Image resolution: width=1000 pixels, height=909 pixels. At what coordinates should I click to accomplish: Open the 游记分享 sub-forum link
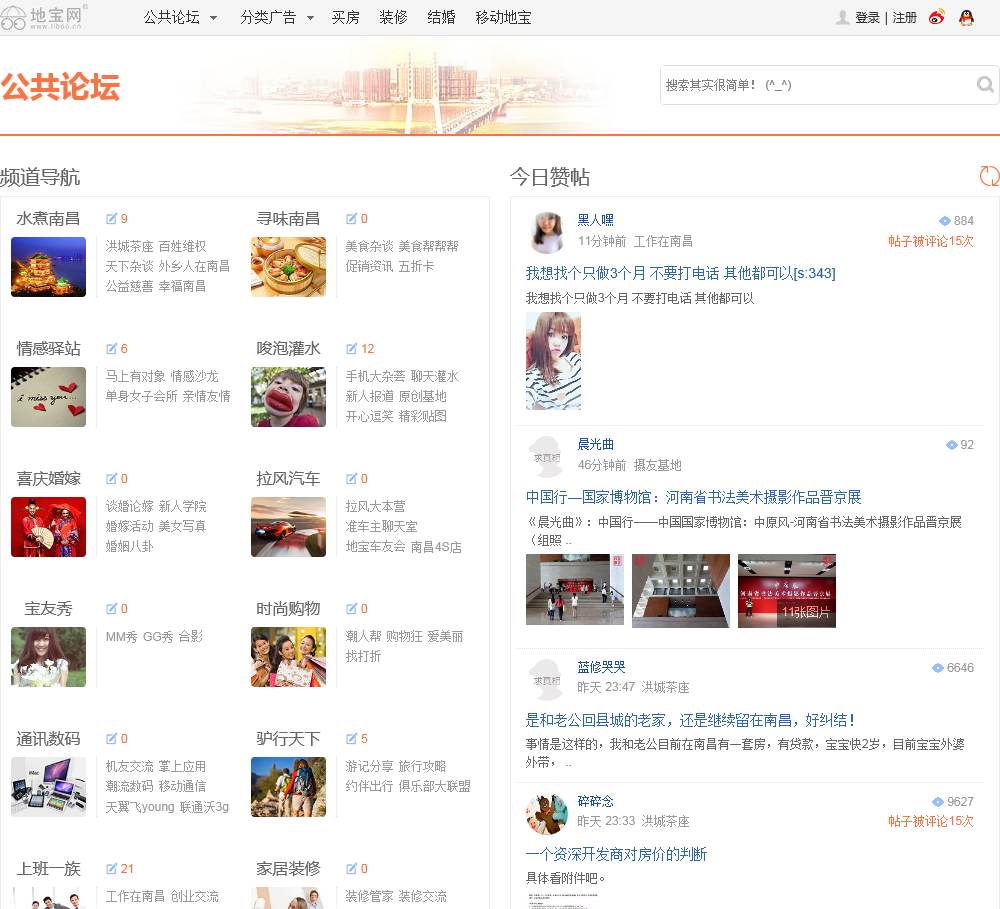pos(369,766)
